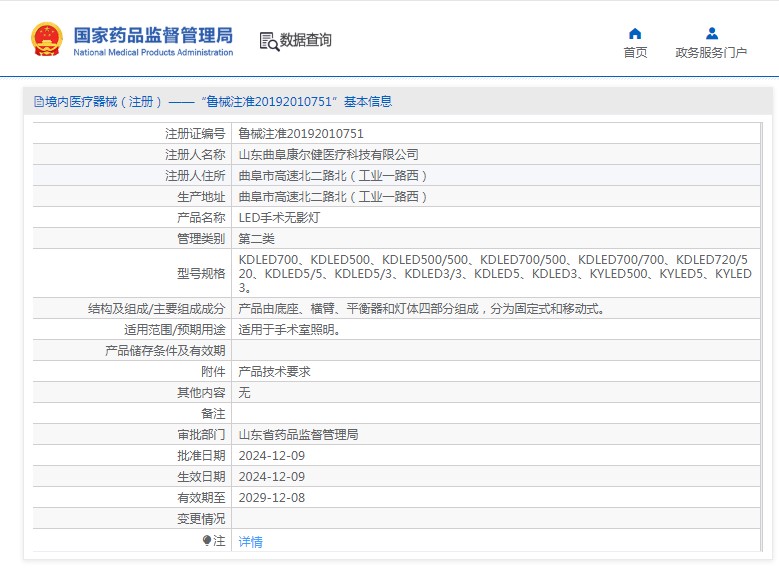
Task: Click the lightbulb icon beside 注
Action: 207,540
